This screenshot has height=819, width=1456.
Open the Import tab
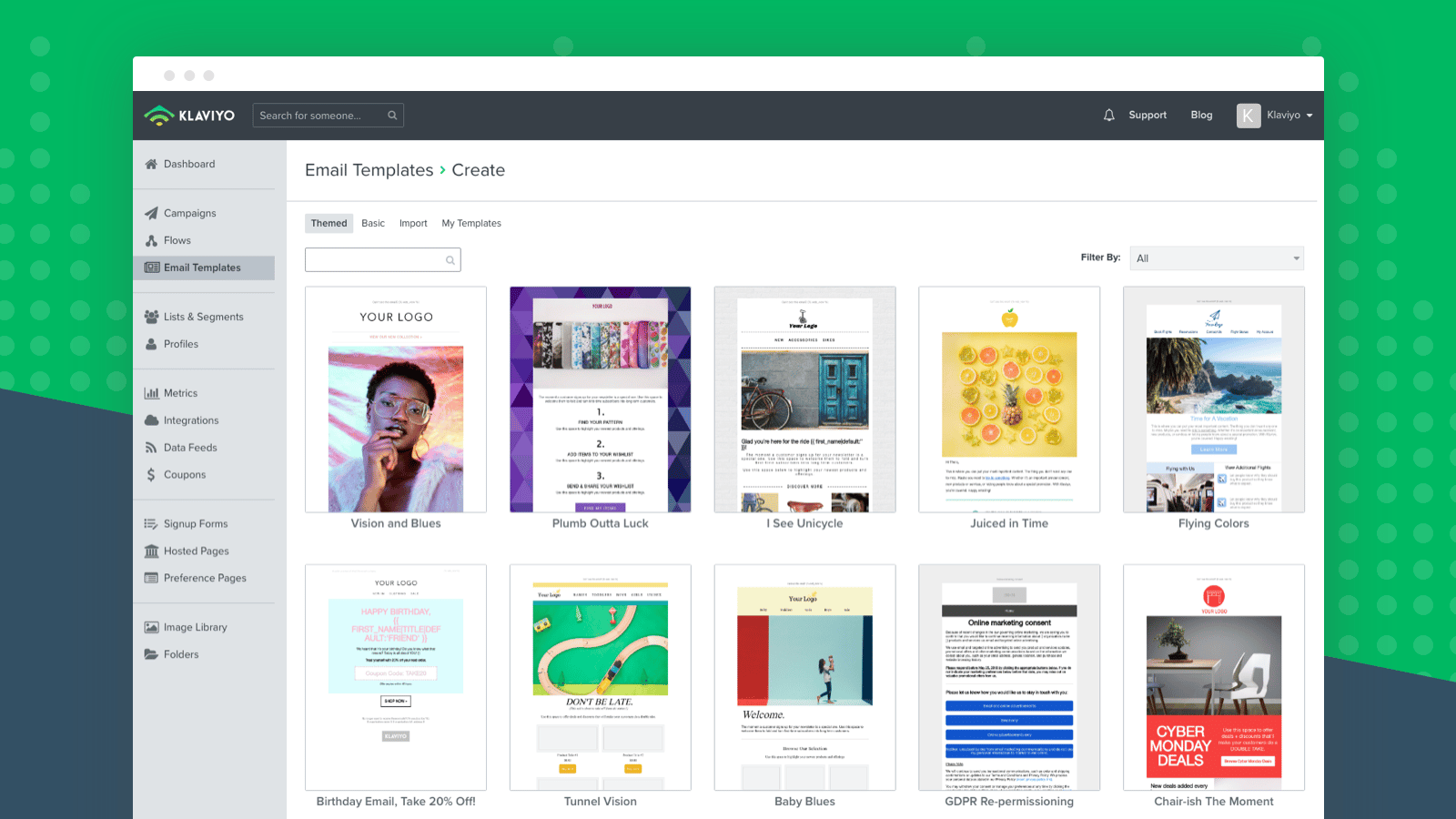pyautogui.click(x=413, y=224)
